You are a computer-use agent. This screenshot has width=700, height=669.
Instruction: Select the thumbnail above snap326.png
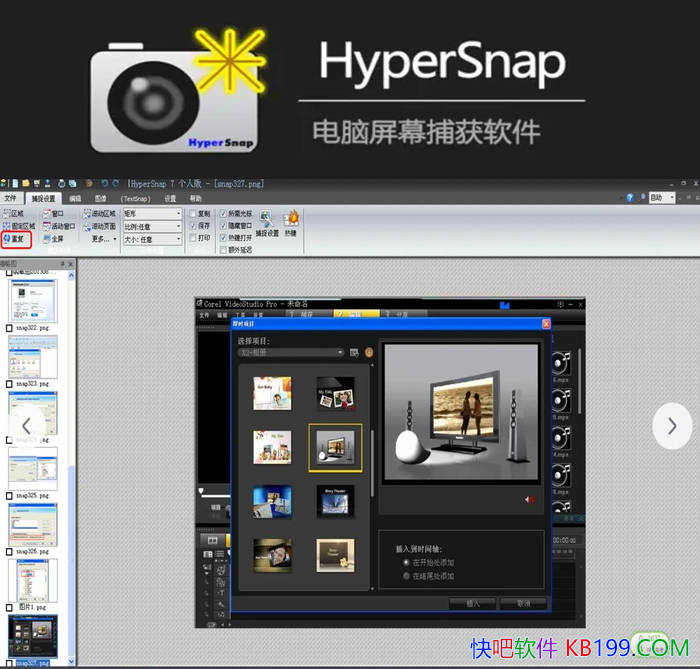(33, 524)
